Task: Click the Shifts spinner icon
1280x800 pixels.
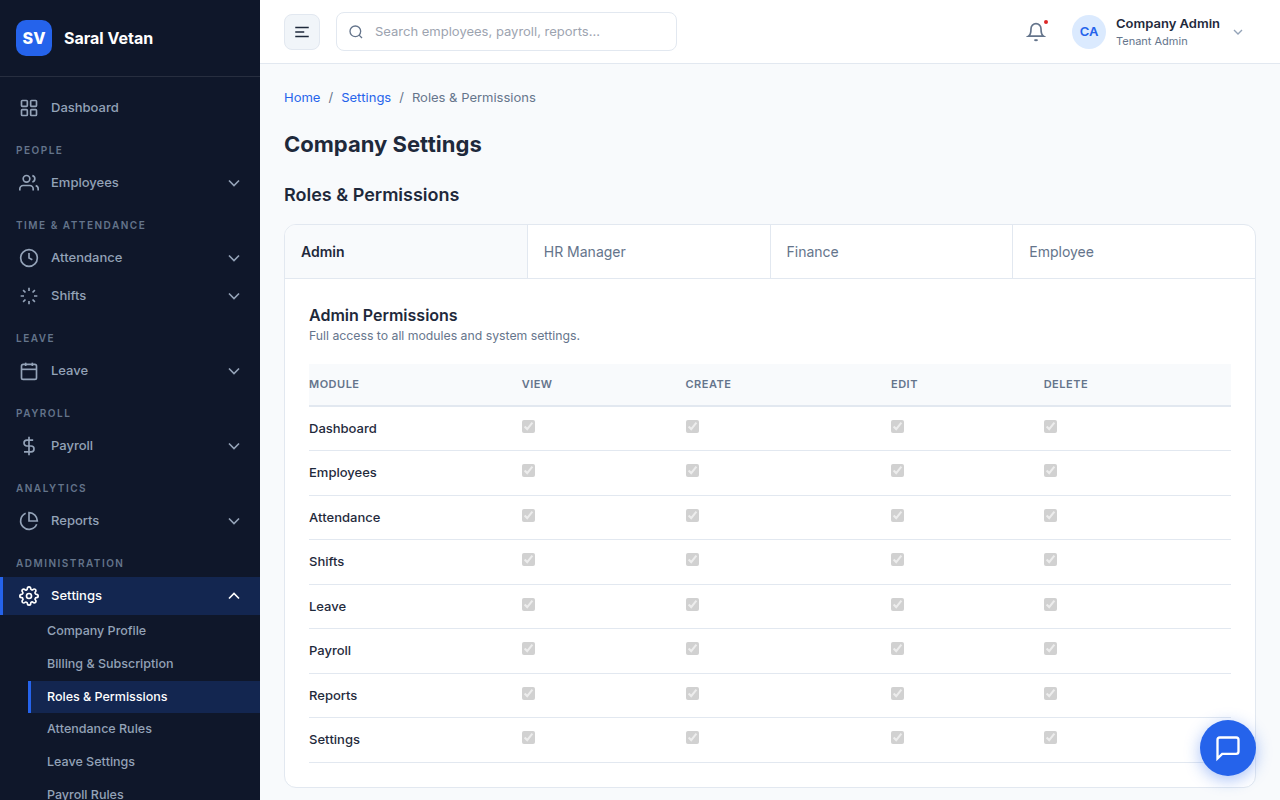Action: (29, 296)
